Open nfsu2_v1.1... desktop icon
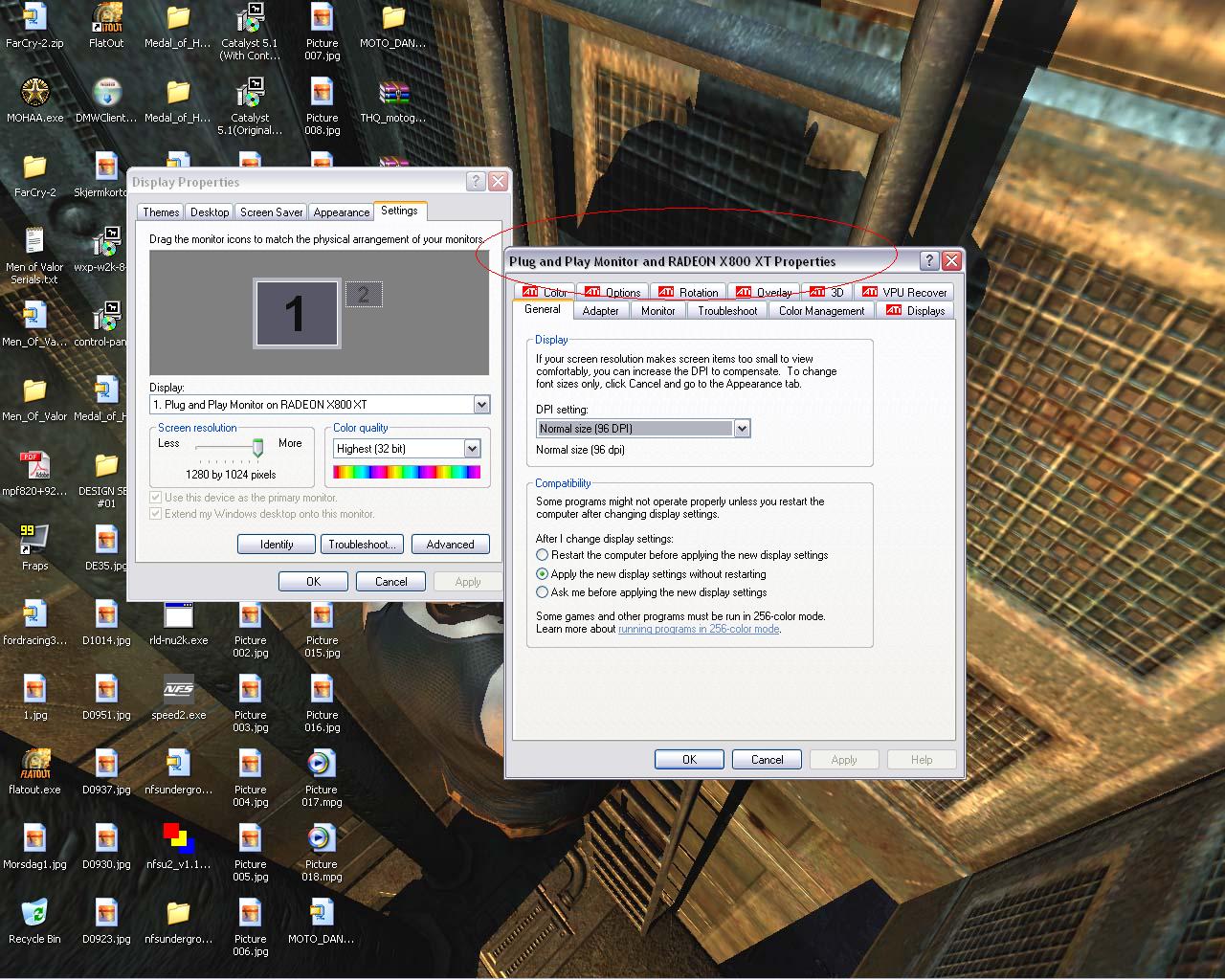Image resolution: width=1225 pixels, height=980 pixels. click(x=178, y=847)
